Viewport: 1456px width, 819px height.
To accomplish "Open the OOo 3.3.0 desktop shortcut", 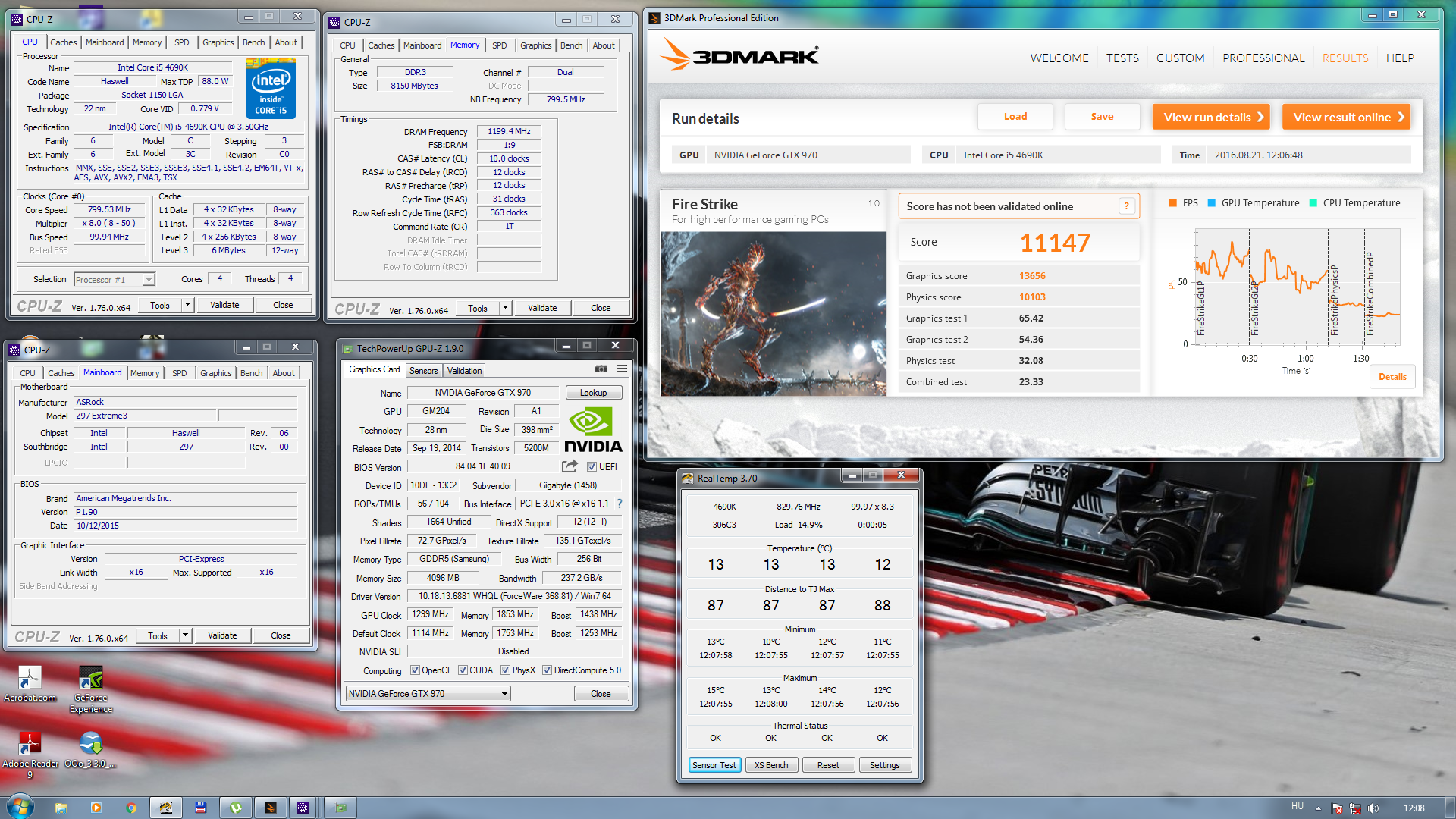I will click(90, 750).
